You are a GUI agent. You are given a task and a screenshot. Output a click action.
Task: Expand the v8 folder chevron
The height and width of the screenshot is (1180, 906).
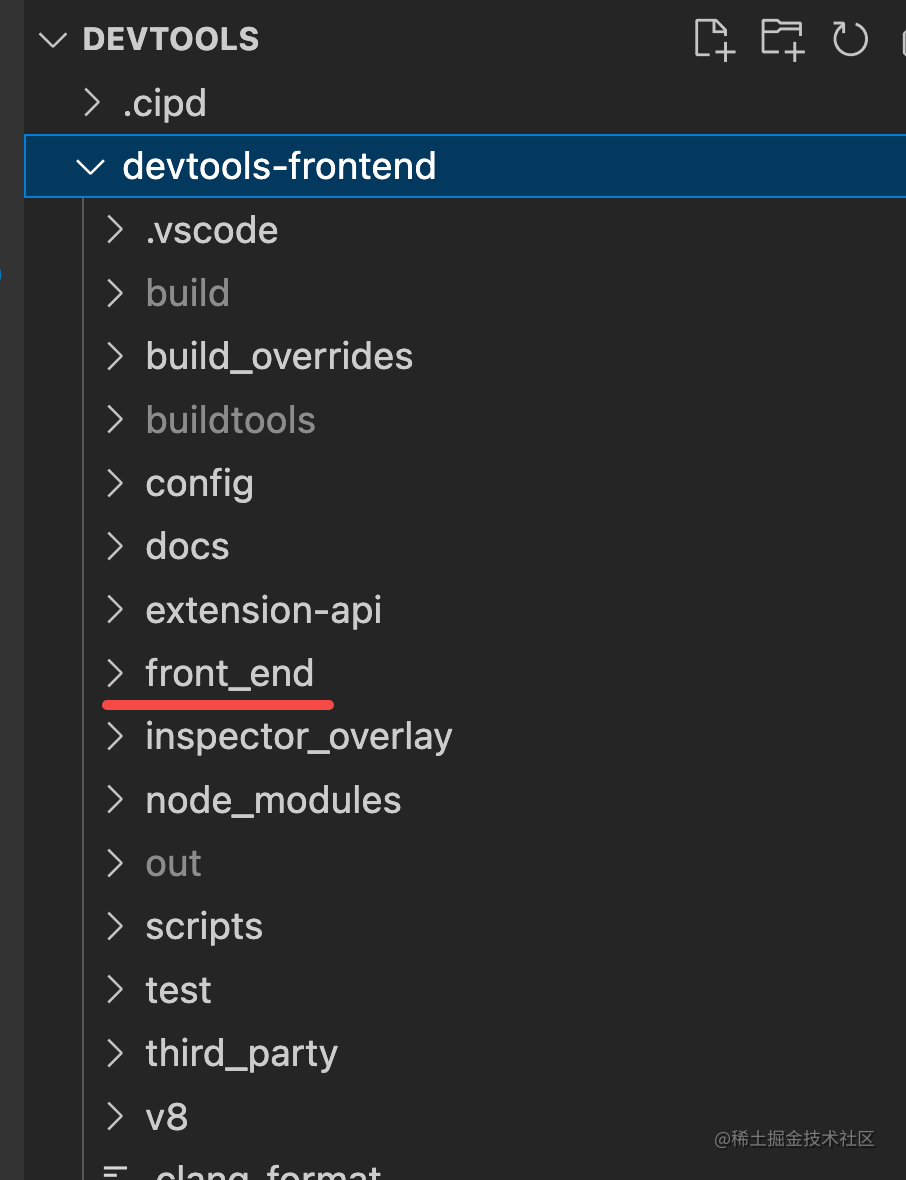pyautogui.click(x=116, y=1116)
